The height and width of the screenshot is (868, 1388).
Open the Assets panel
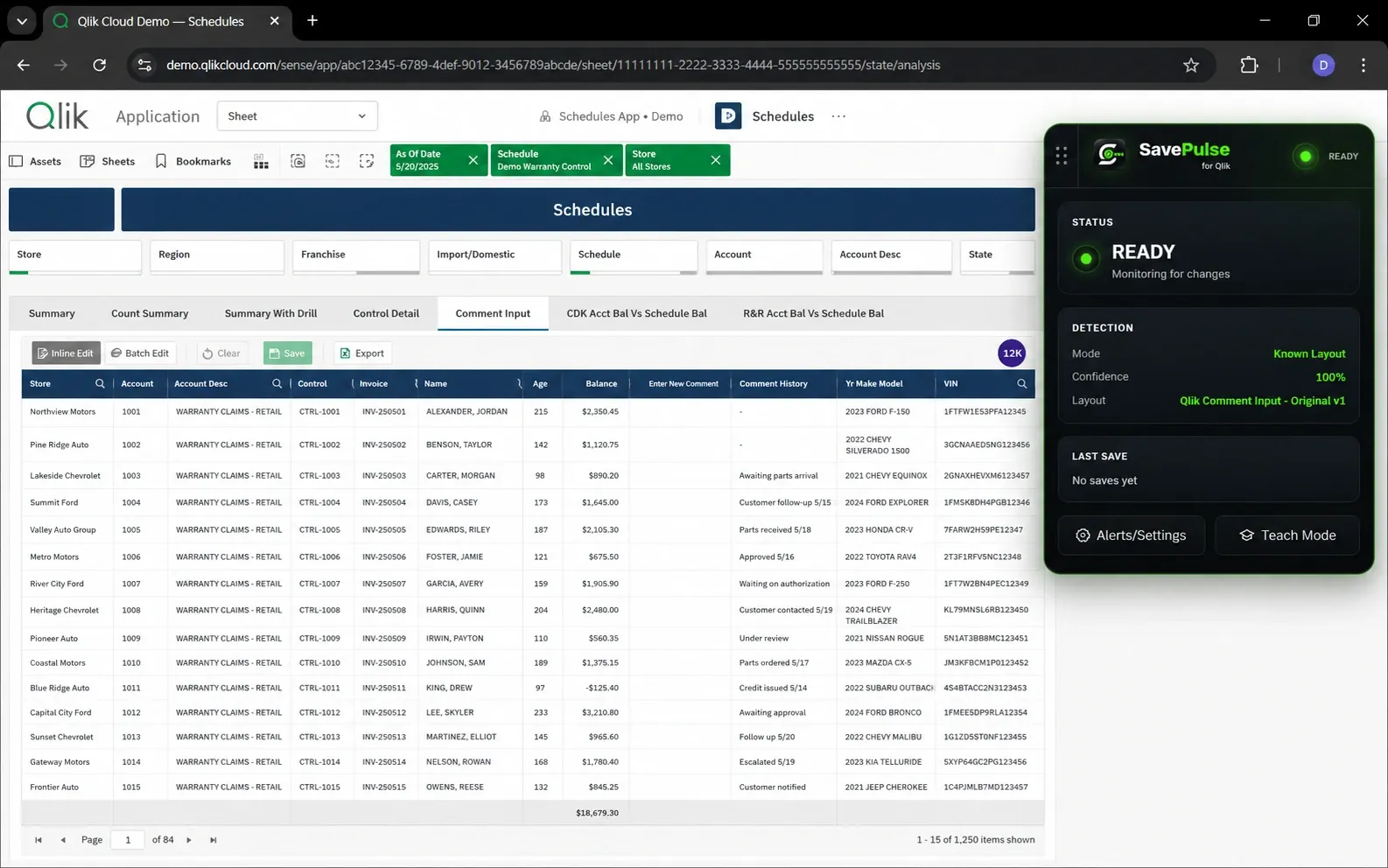click(35, 161)
